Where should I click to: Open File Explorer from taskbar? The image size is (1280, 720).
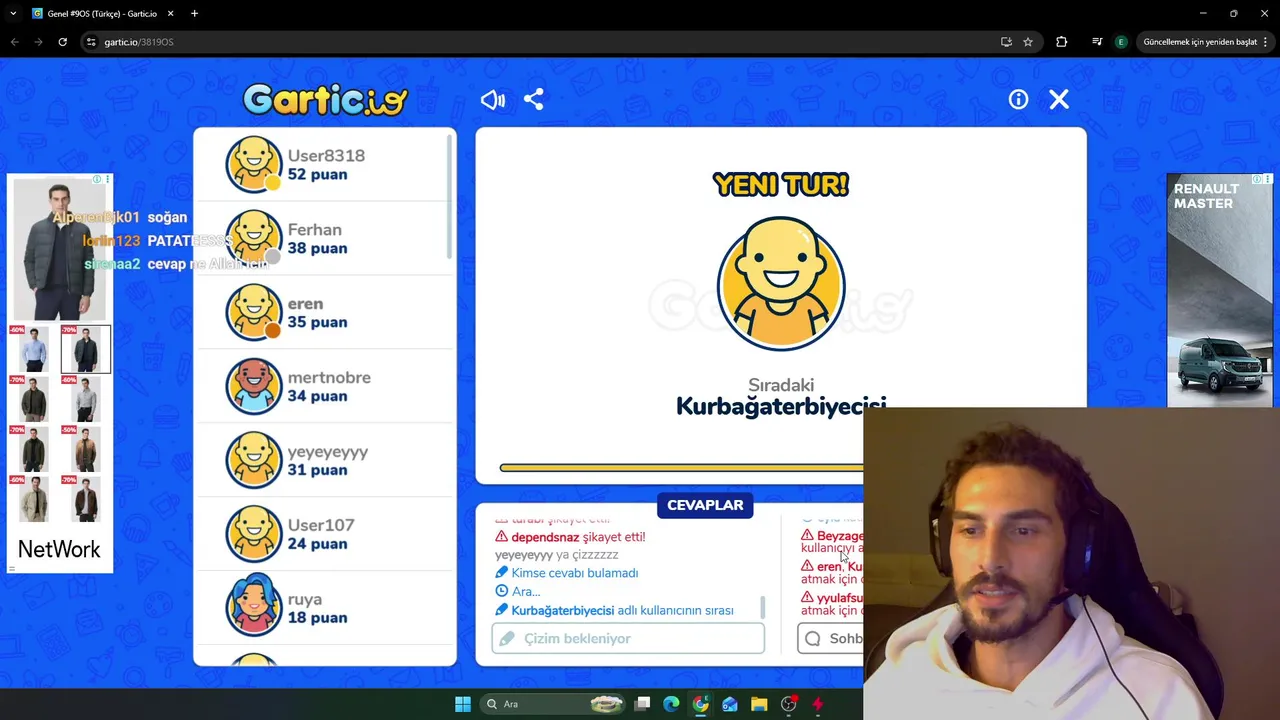coord(759,704)
